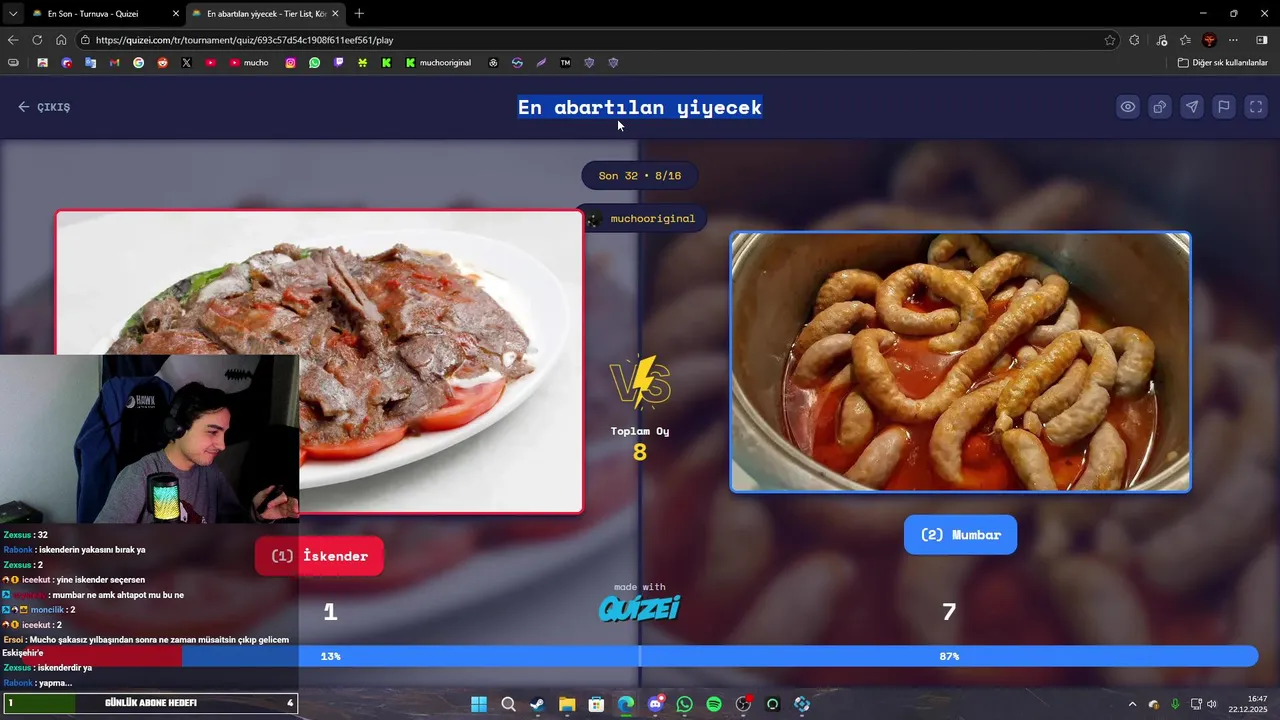Click the 'Son 32 • 8/16' round indicator
Image resolution: width=1280 pixels, height=720 pixels.
pos(640,175)
